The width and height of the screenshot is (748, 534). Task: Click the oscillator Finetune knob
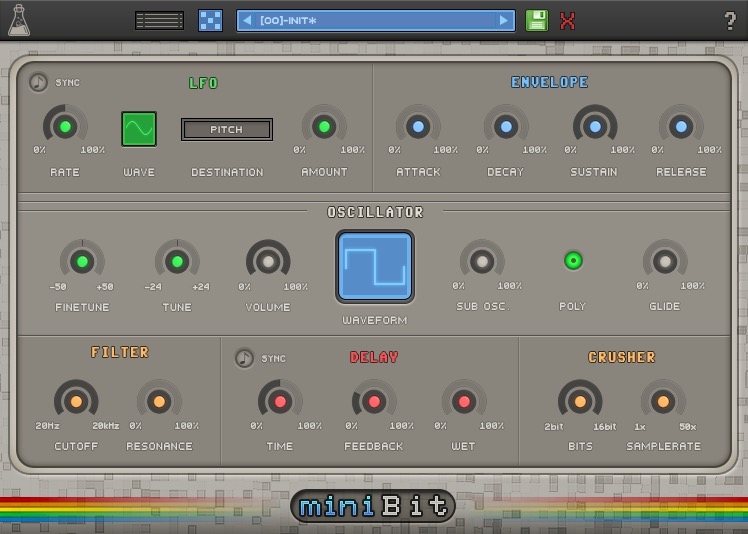[x=82, y=262]
